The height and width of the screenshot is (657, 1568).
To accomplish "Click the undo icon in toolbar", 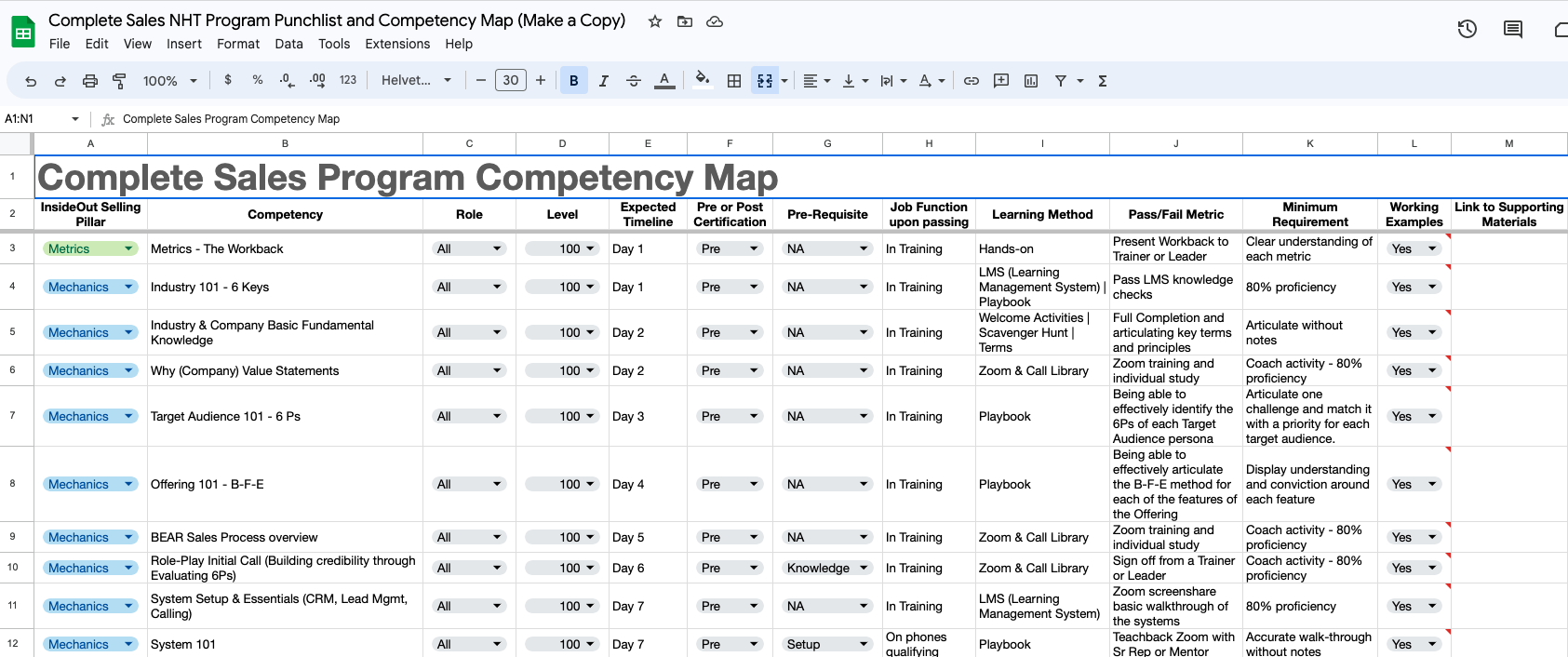I will 31,81.
